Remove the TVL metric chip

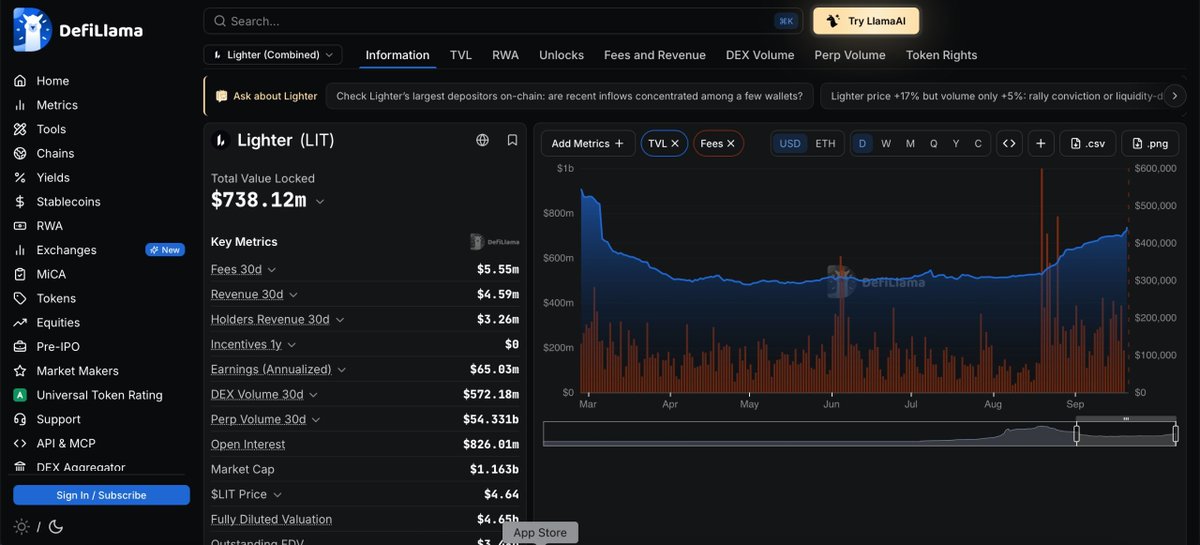(x=675, y=144)
